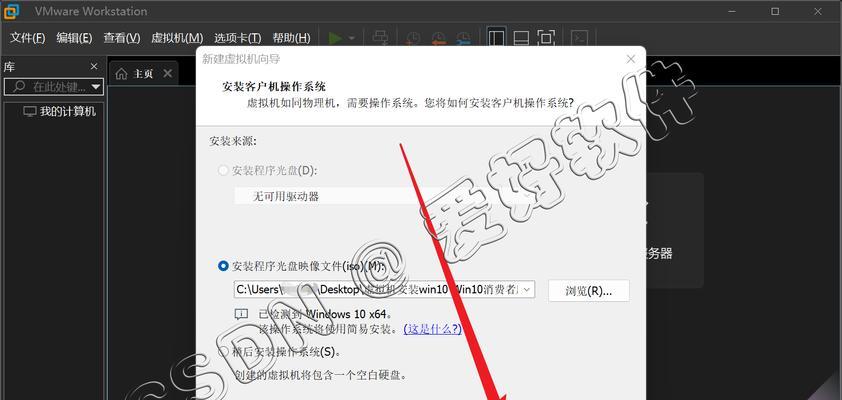Click the info icon beside detected Windows 10
Screen dimensions: 842x400
(x=241, y=314)
